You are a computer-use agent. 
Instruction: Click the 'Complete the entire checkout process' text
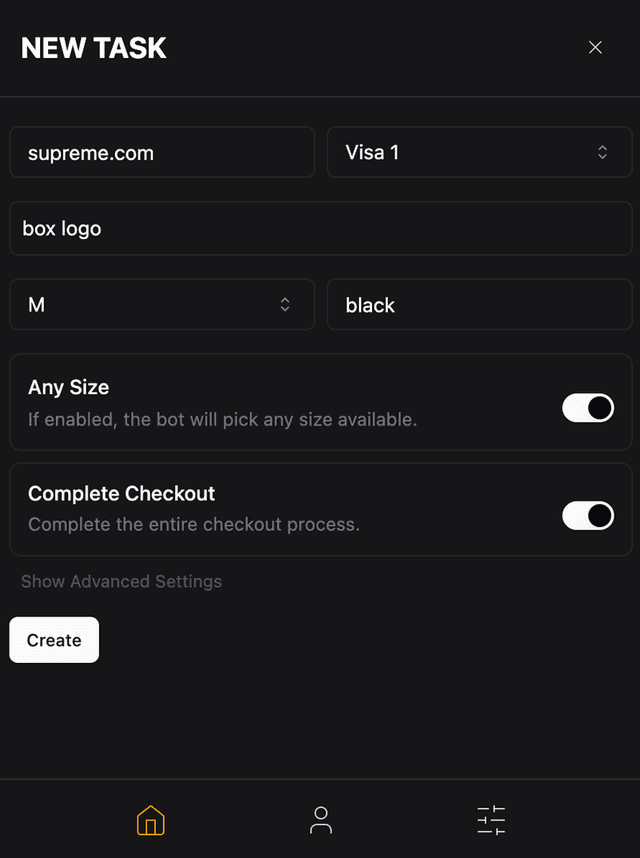point(194,524)
